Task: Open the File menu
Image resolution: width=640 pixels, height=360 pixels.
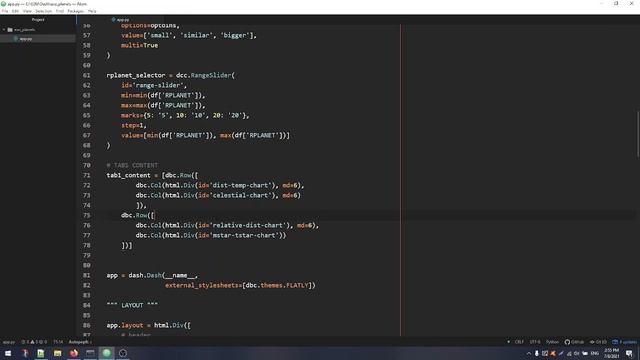Action: (5, 11)
